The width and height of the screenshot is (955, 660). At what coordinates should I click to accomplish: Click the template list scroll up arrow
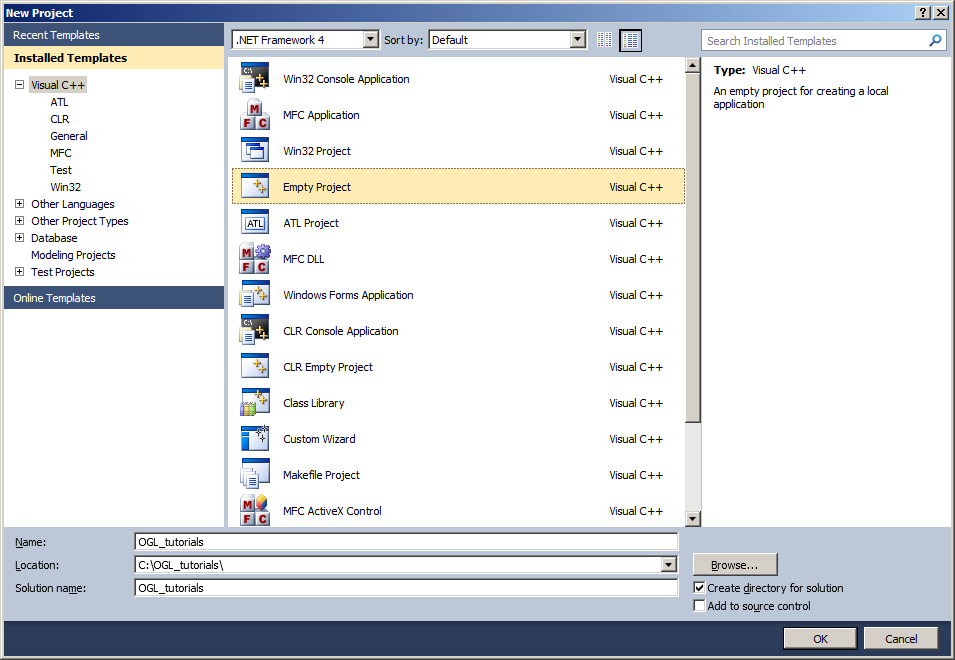(692, 65)
